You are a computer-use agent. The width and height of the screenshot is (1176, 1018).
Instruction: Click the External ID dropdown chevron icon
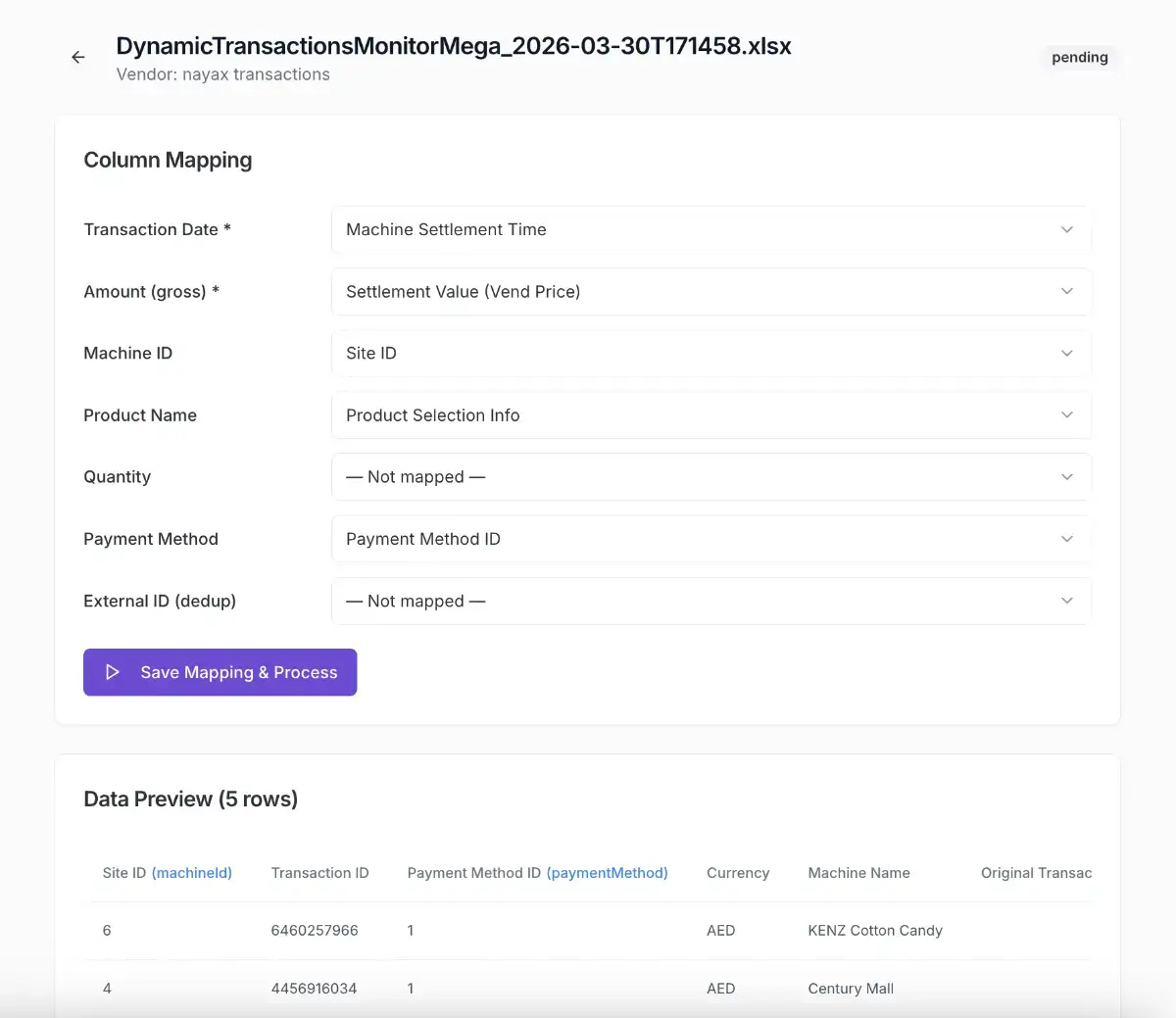[x=1067, y=601]
